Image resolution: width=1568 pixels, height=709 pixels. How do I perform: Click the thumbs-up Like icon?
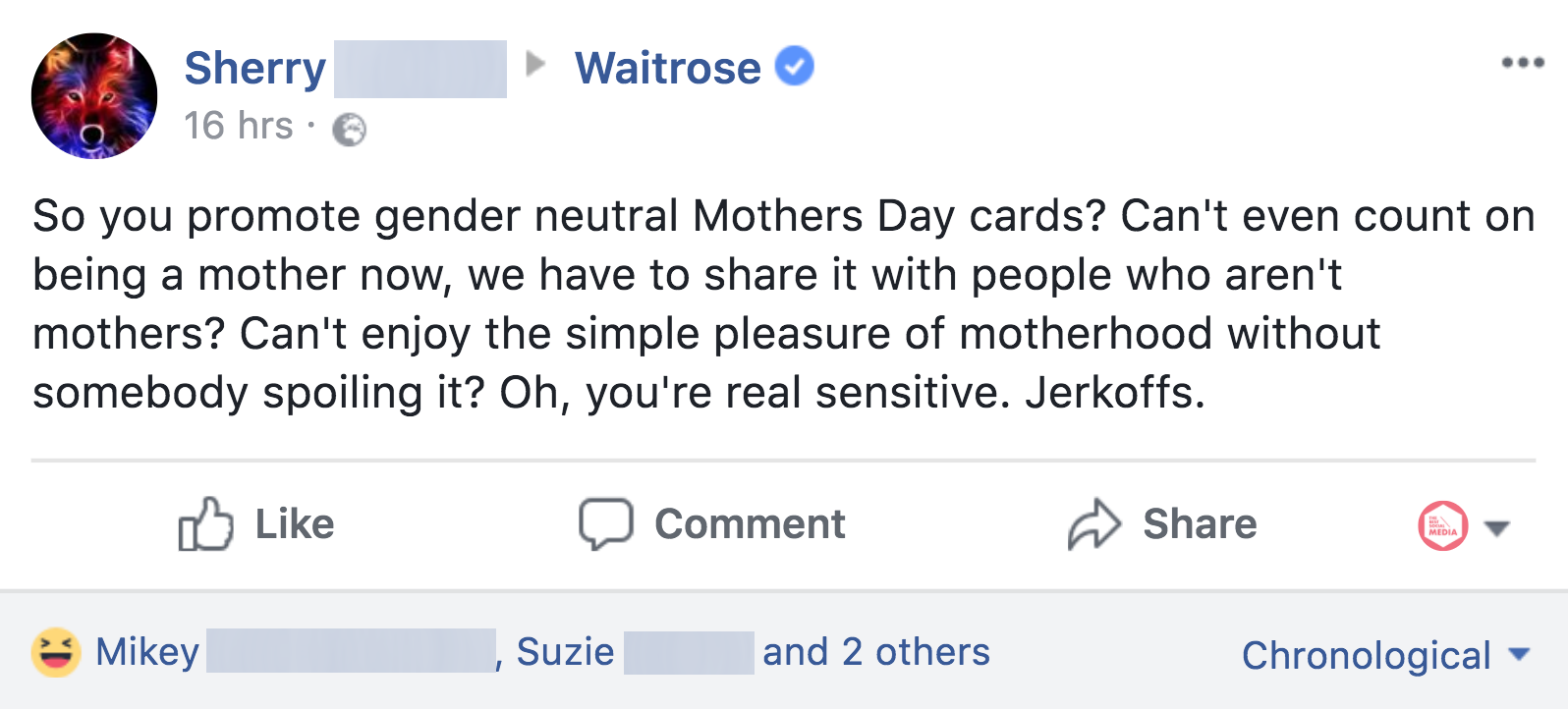tap(205, 524)
